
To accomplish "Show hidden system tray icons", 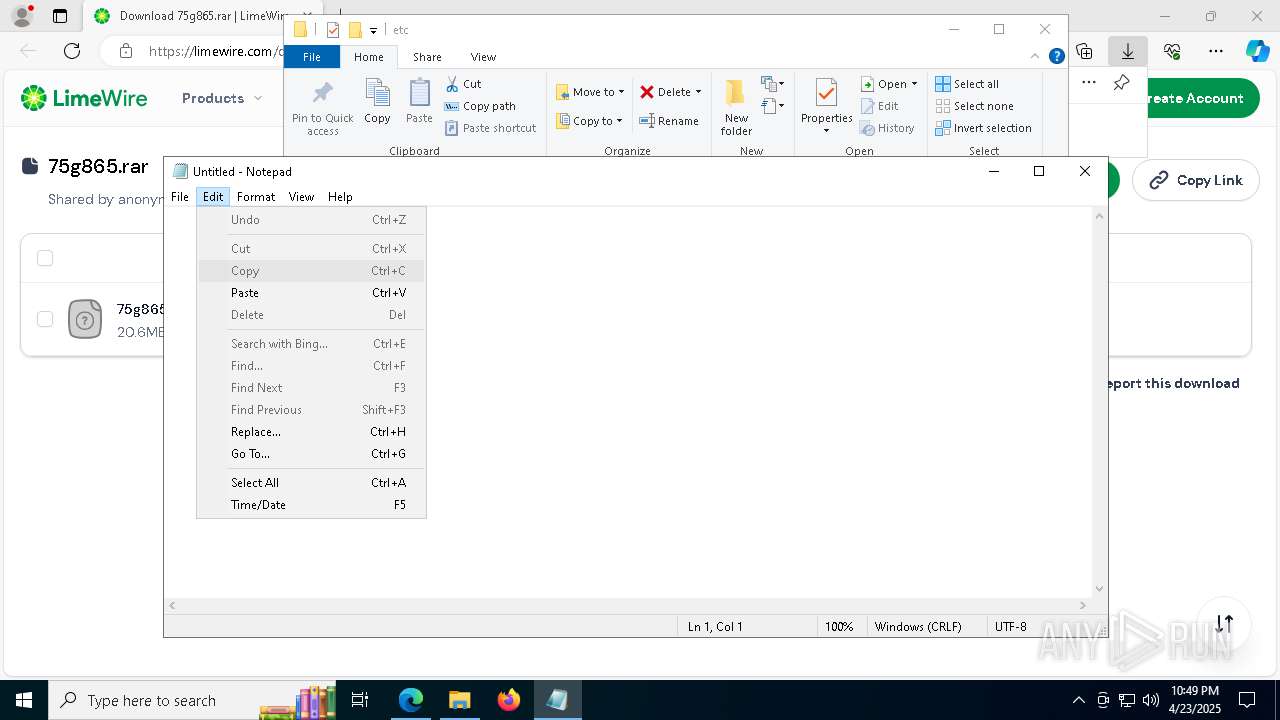I will 1078,700.
